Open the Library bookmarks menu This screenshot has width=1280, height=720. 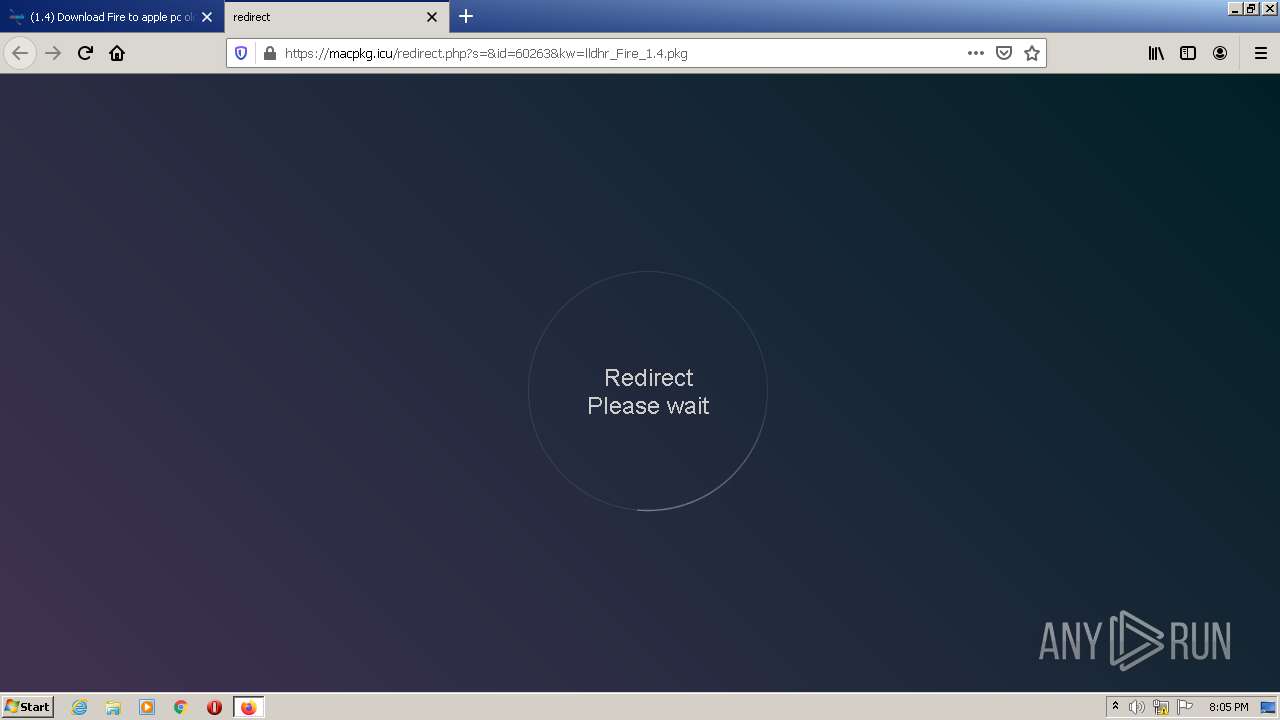1156,53
